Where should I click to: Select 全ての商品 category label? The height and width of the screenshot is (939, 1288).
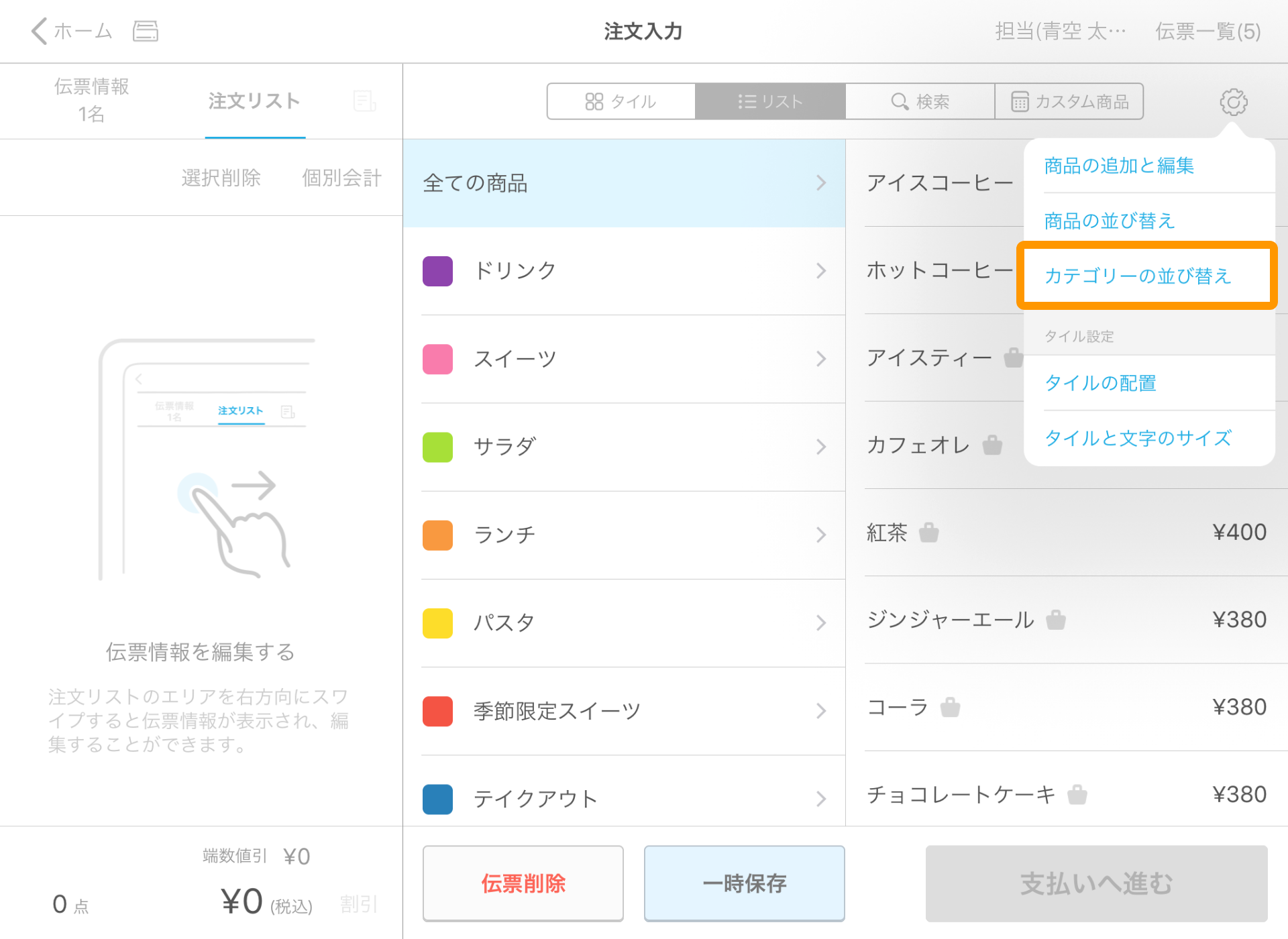click(x=475, y=183)
